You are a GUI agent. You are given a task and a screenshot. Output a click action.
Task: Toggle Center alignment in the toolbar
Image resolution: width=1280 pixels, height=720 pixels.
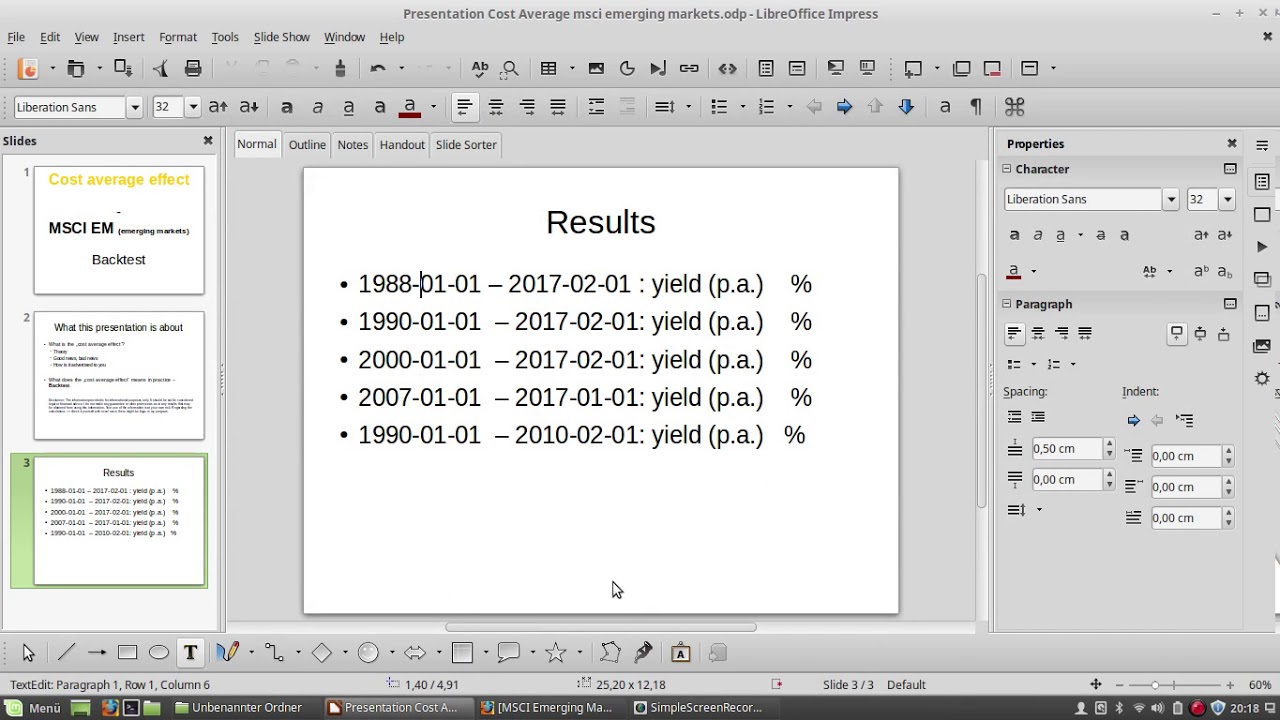496,107
